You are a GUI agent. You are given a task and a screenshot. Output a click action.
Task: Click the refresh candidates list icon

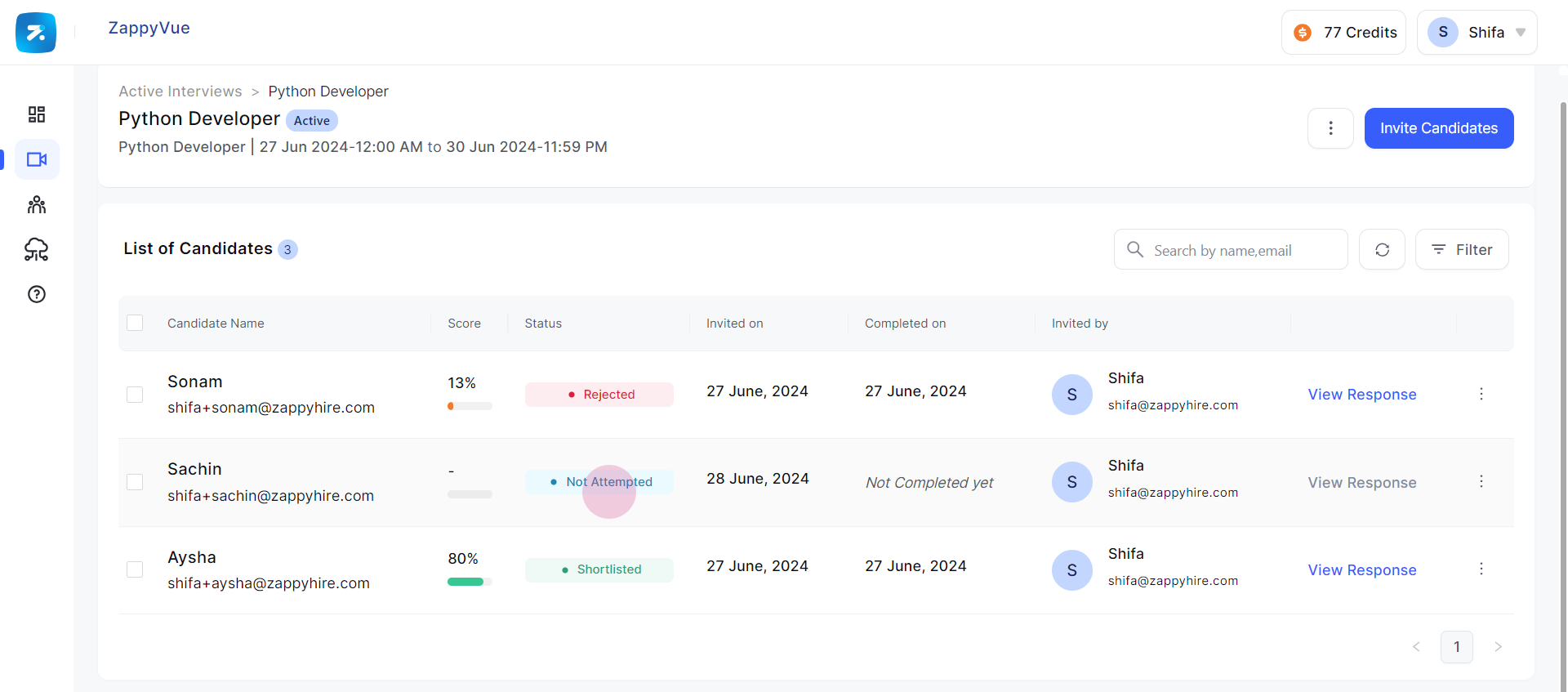tap(1382, 249)
